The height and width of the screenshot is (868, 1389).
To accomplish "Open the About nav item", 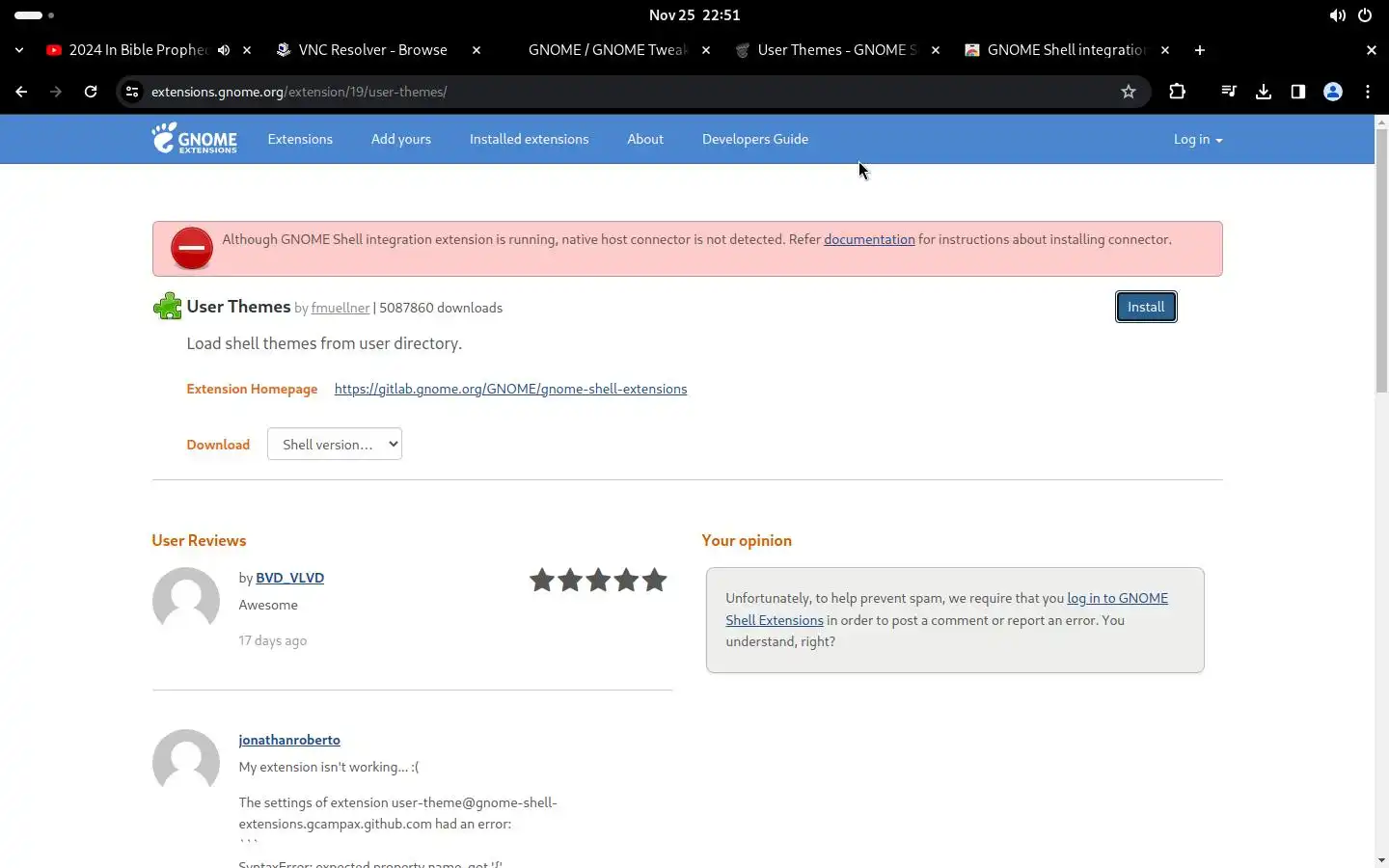I will click(645, 139).
